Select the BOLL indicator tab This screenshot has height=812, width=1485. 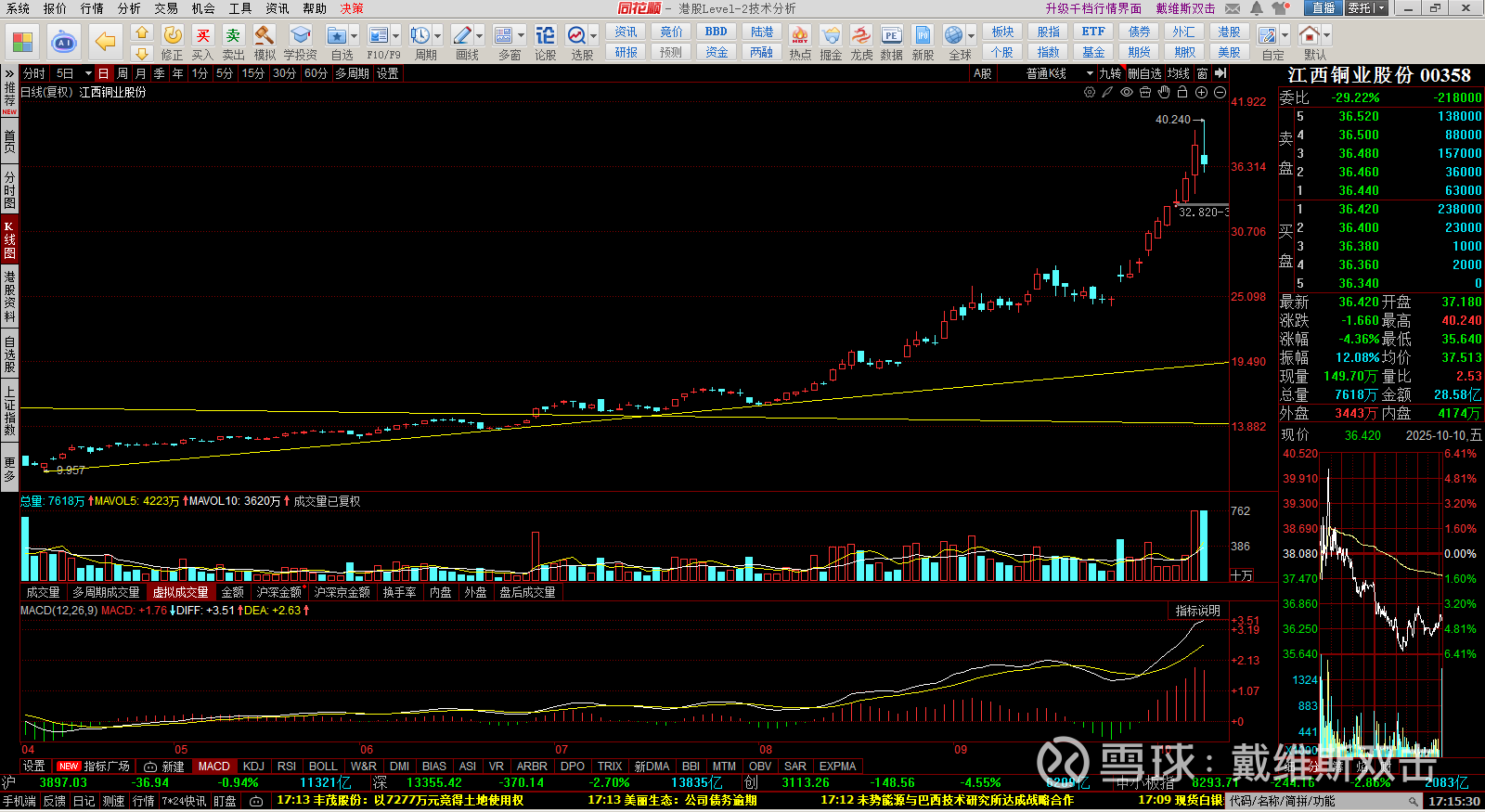click(x=323, y=767)
